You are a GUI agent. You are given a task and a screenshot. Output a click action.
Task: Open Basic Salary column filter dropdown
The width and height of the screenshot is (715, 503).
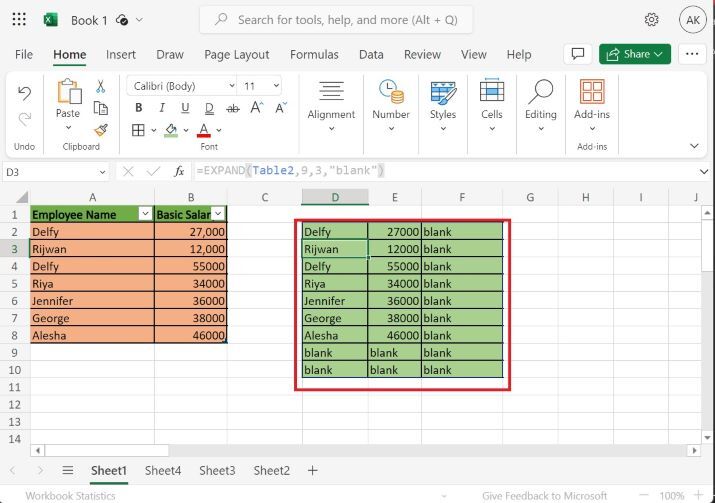tap(218, 214)
